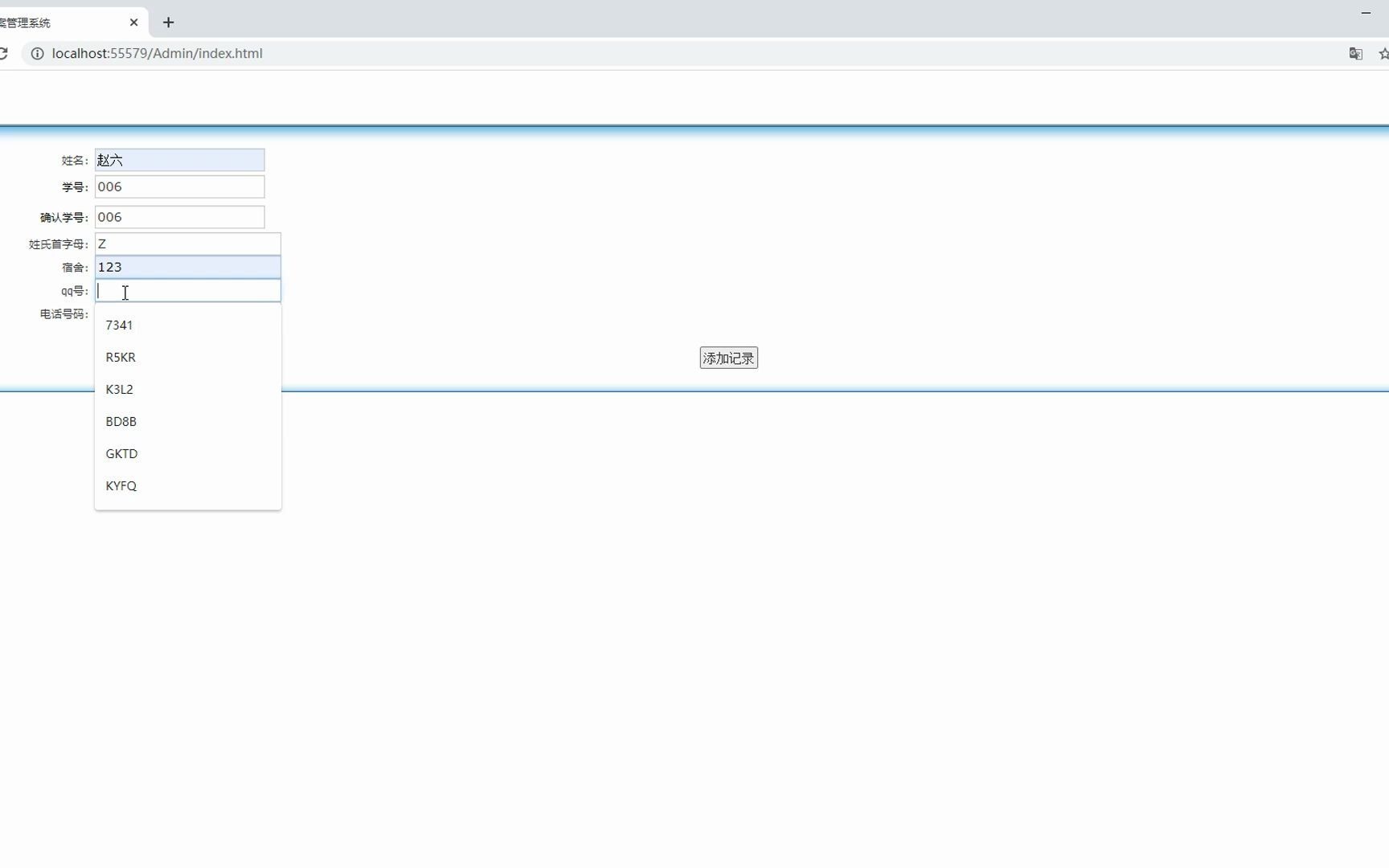Close the 管理系统 browser tab
This screenshot has width=1389, height=868.
pyautogui.click(x=133, y=22)
